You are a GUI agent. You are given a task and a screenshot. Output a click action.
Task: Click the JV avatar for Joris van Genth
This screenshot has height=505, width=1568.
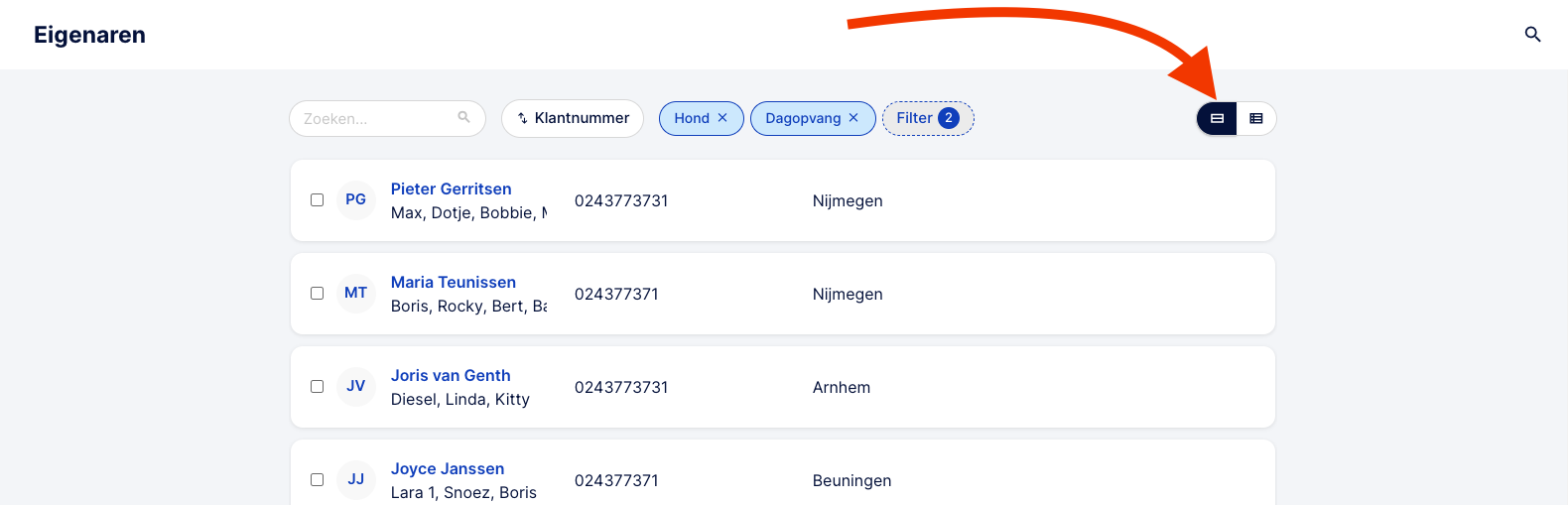356,386
